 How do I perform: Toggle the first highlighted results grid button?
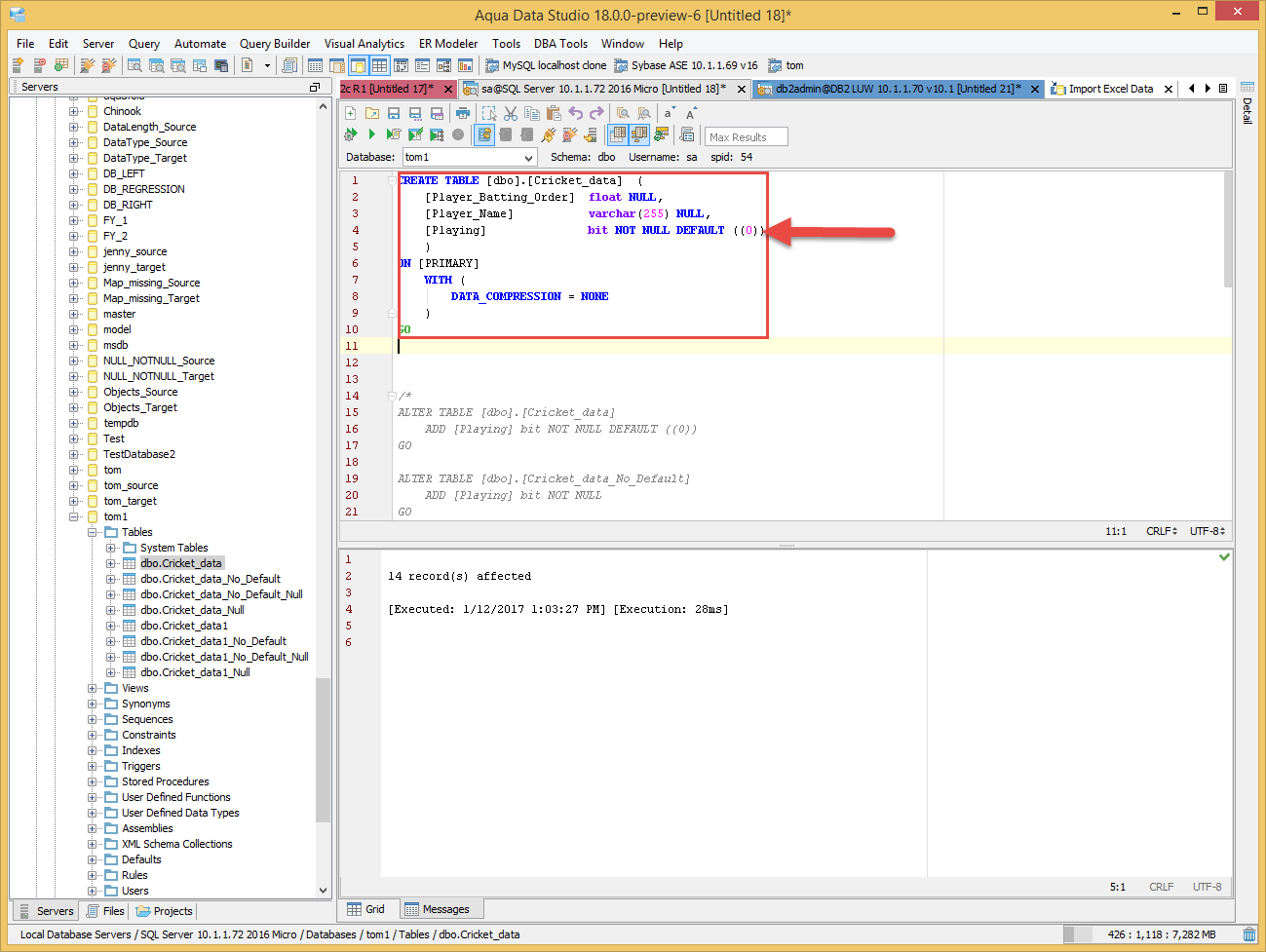618,134
